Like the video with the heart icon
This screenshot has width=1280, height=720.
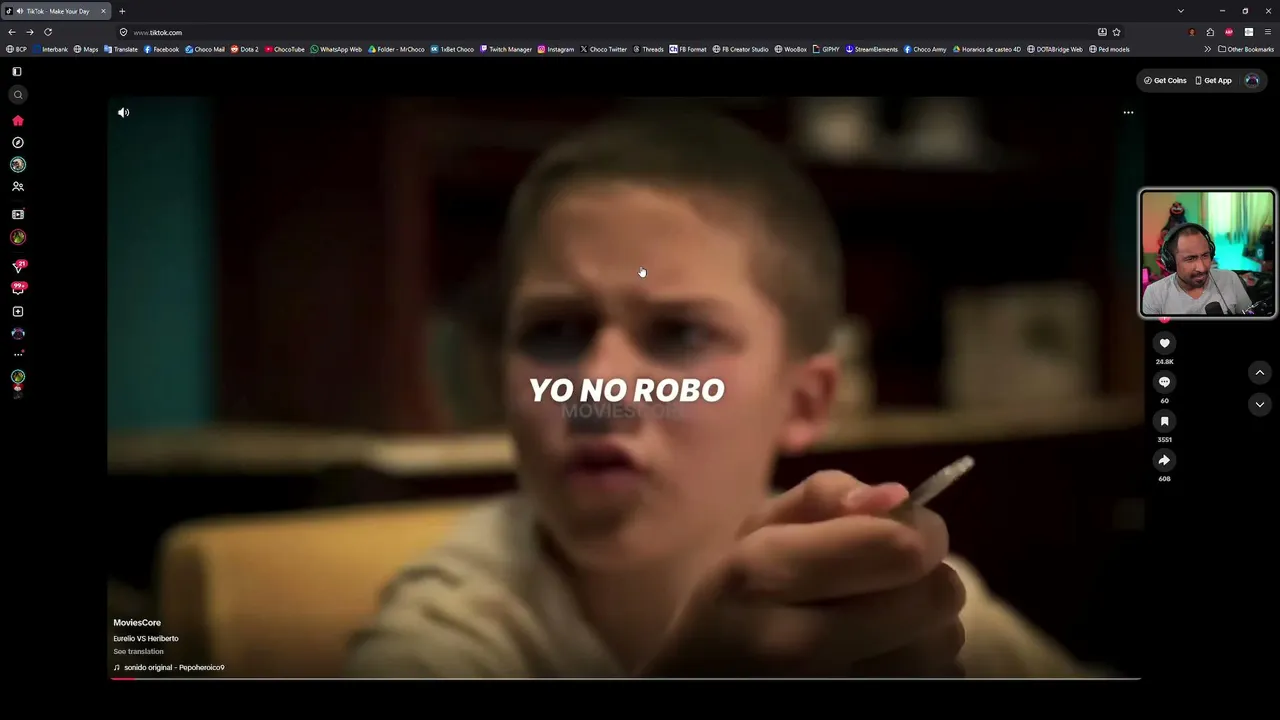(1164, 343)
